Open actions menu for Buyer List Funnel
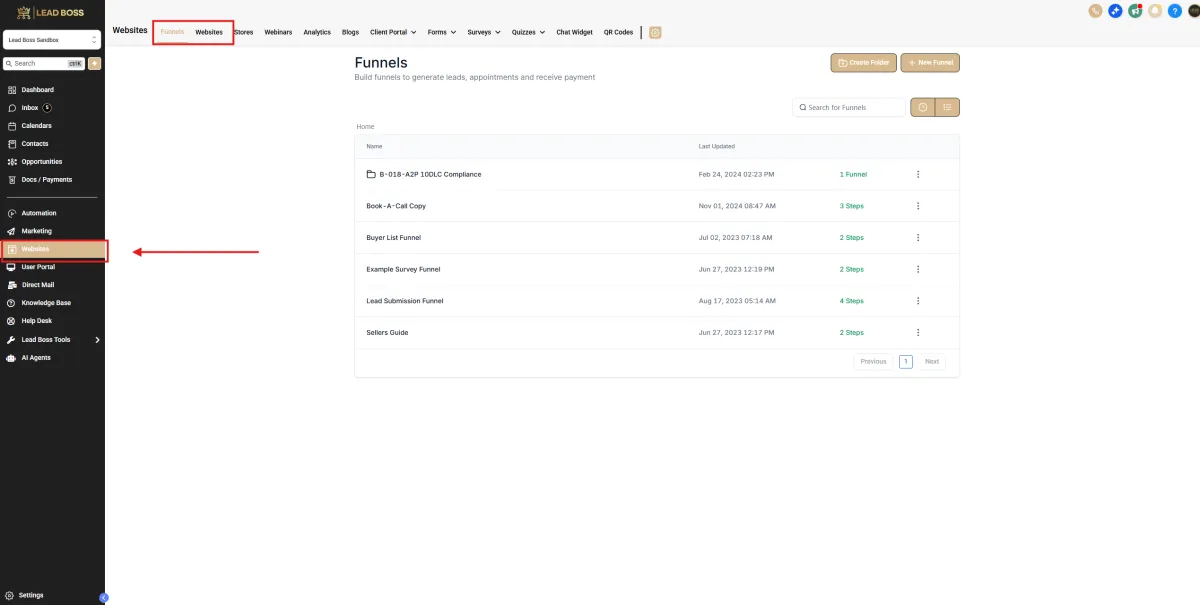The image size is (1200, 605). 918,238
